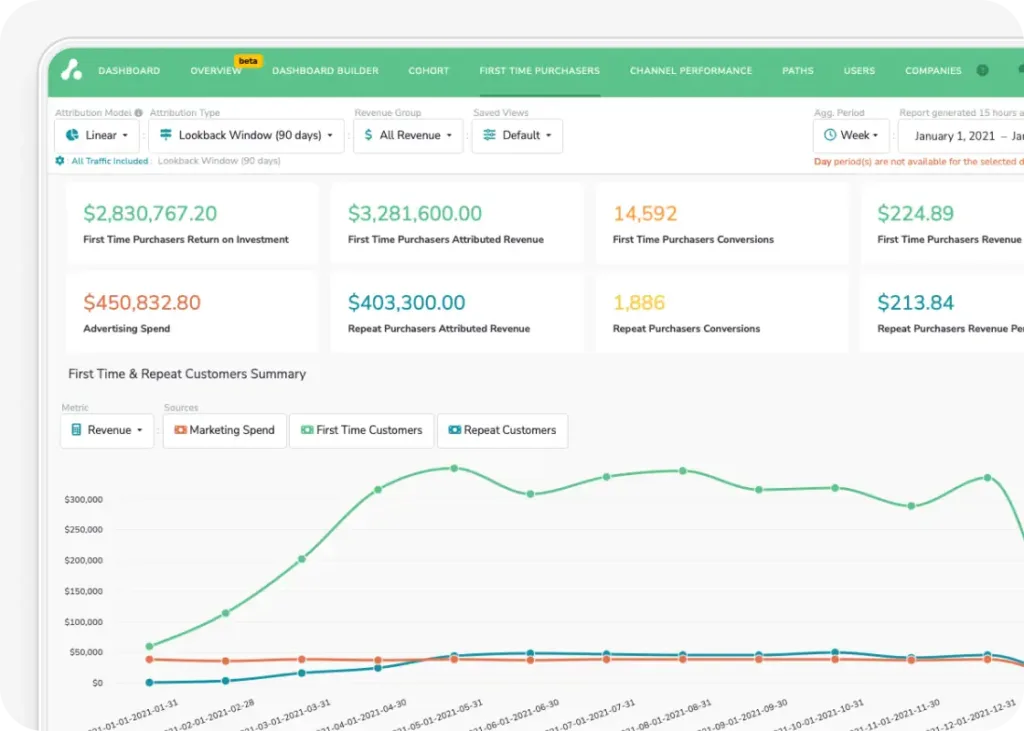Viewport: 1024px width, 731px height.
Task: Click the pie chart icon in Linear selector
Action: coord(72,135)
